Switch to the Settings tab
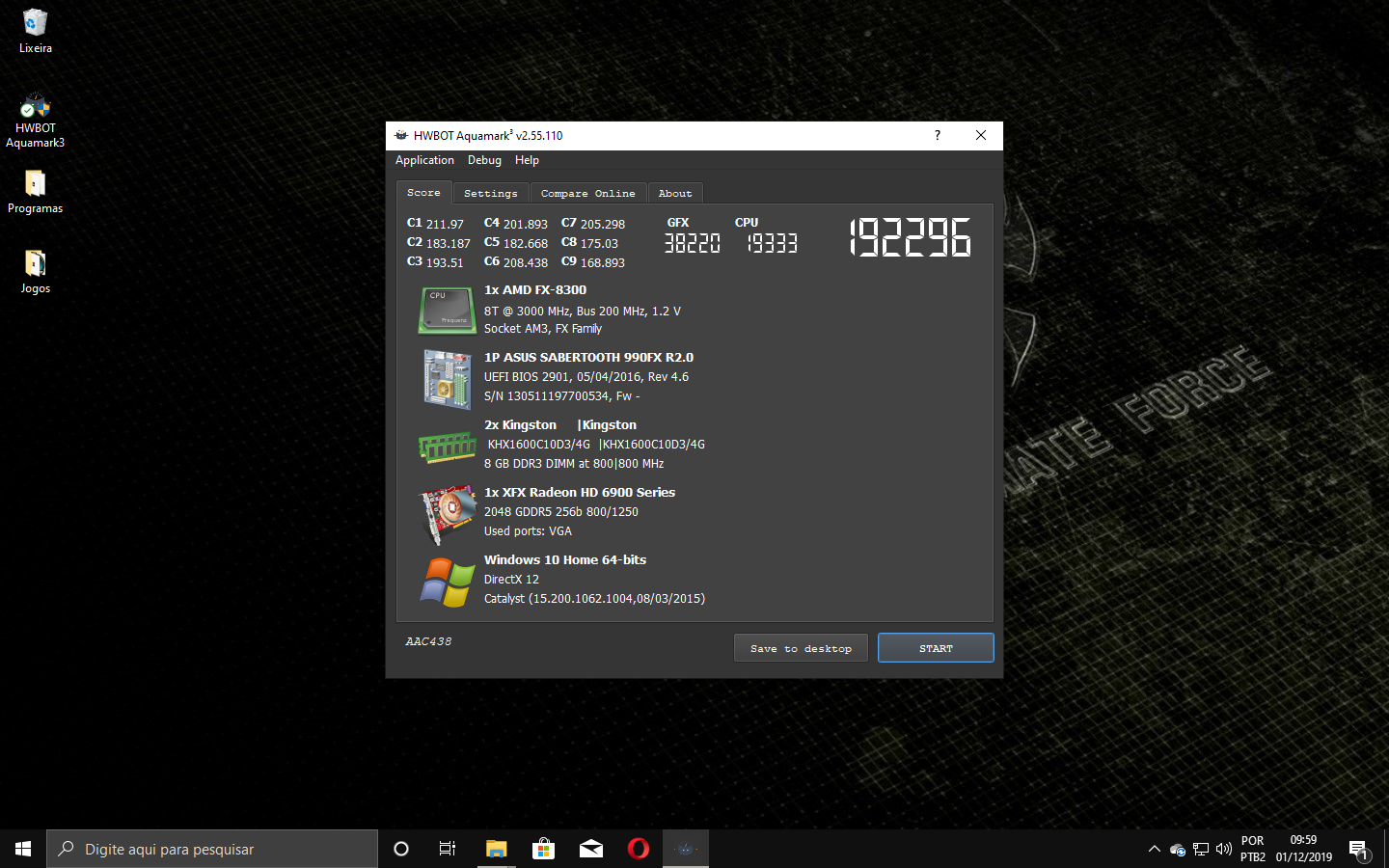This screenshot has width=1389, height=868. pyautogui.click(x=491, y=194)
